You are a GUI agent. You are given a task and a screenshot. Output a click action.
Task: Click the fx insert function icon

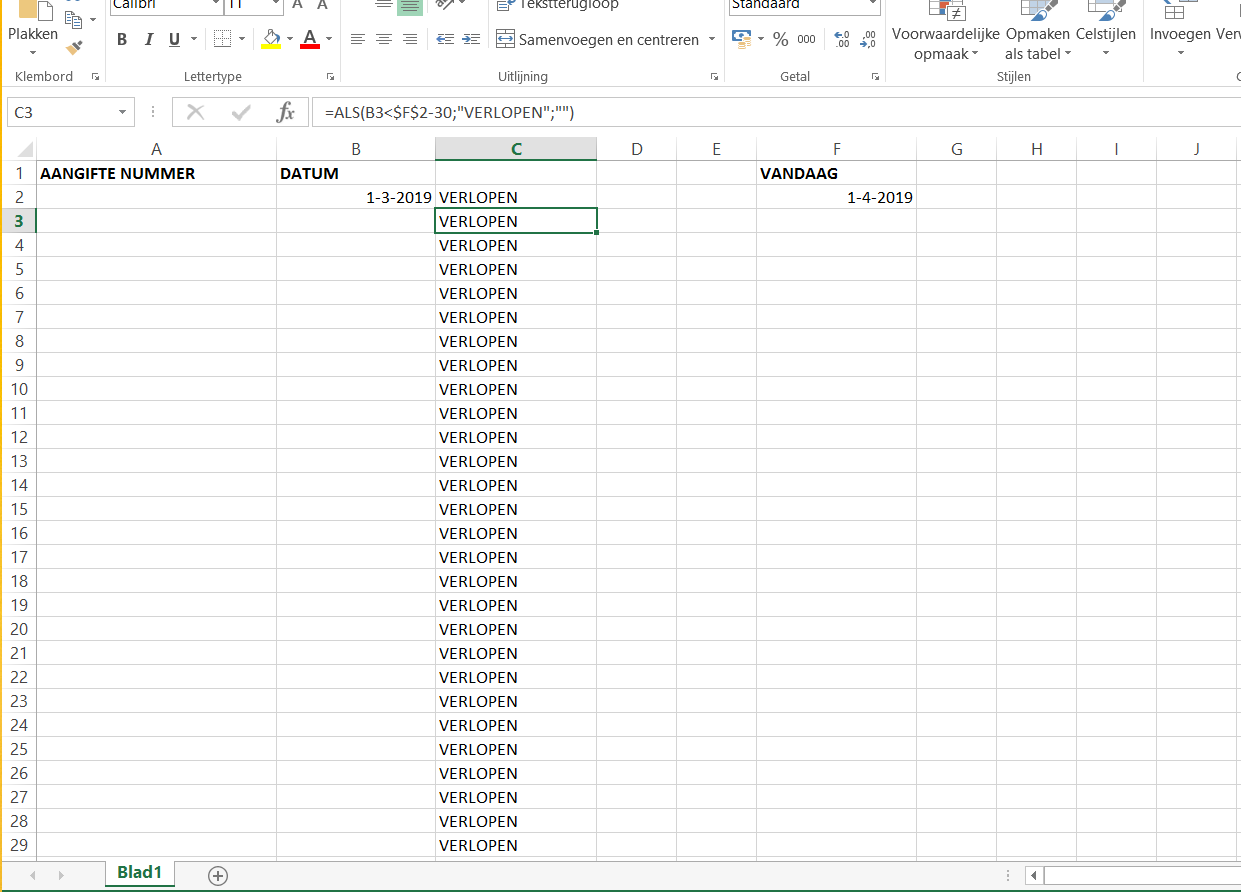pos(286,112)
